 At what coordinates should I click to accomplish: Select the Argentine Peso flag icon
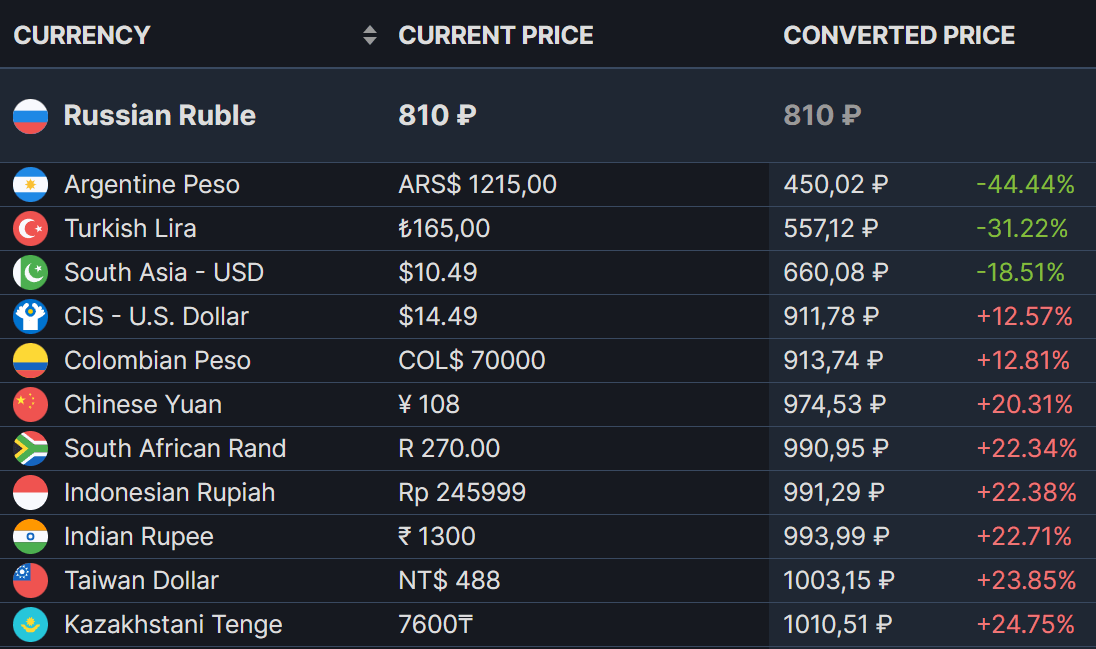click(x=30, y=184)
